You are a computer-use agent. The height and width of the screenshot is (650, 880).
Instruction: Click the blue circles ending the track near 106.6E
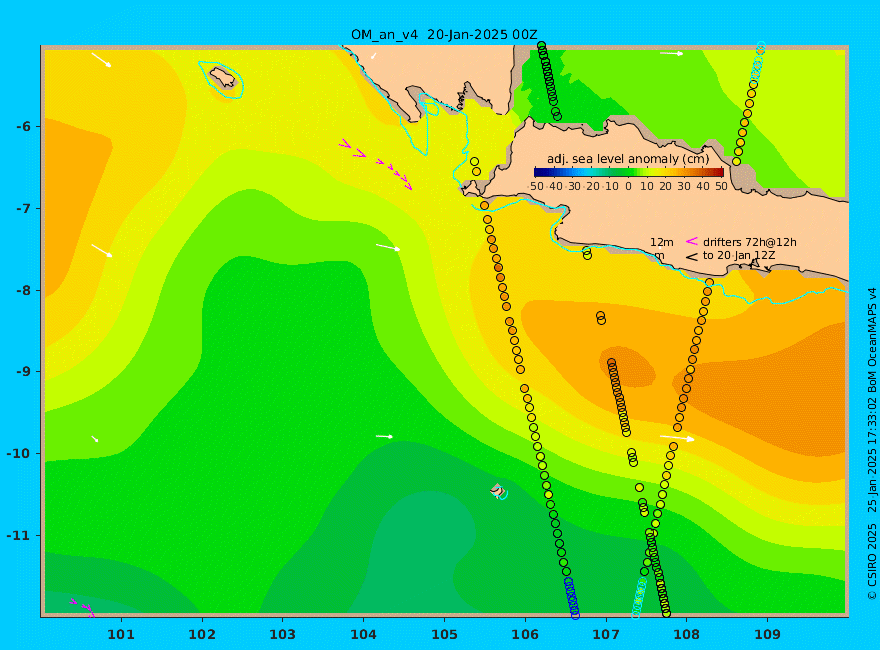pos(572,598)
